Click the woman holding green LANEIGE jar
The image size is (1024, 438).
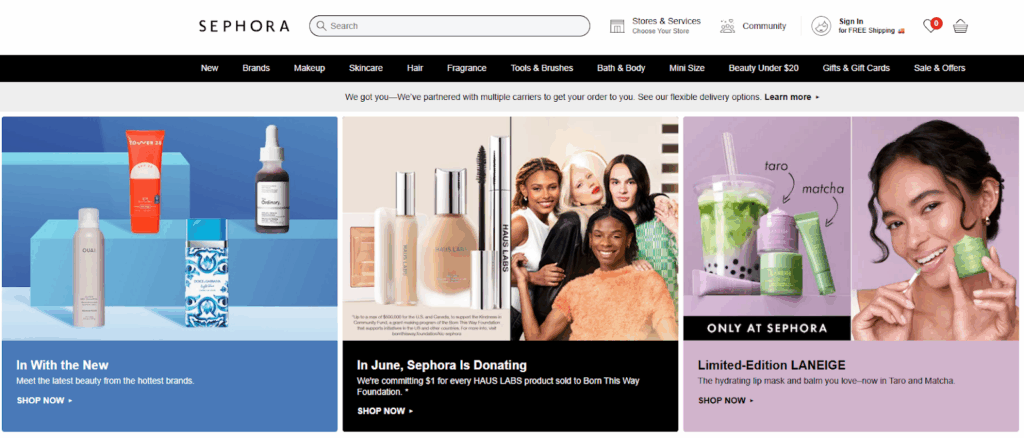(935, 228)
